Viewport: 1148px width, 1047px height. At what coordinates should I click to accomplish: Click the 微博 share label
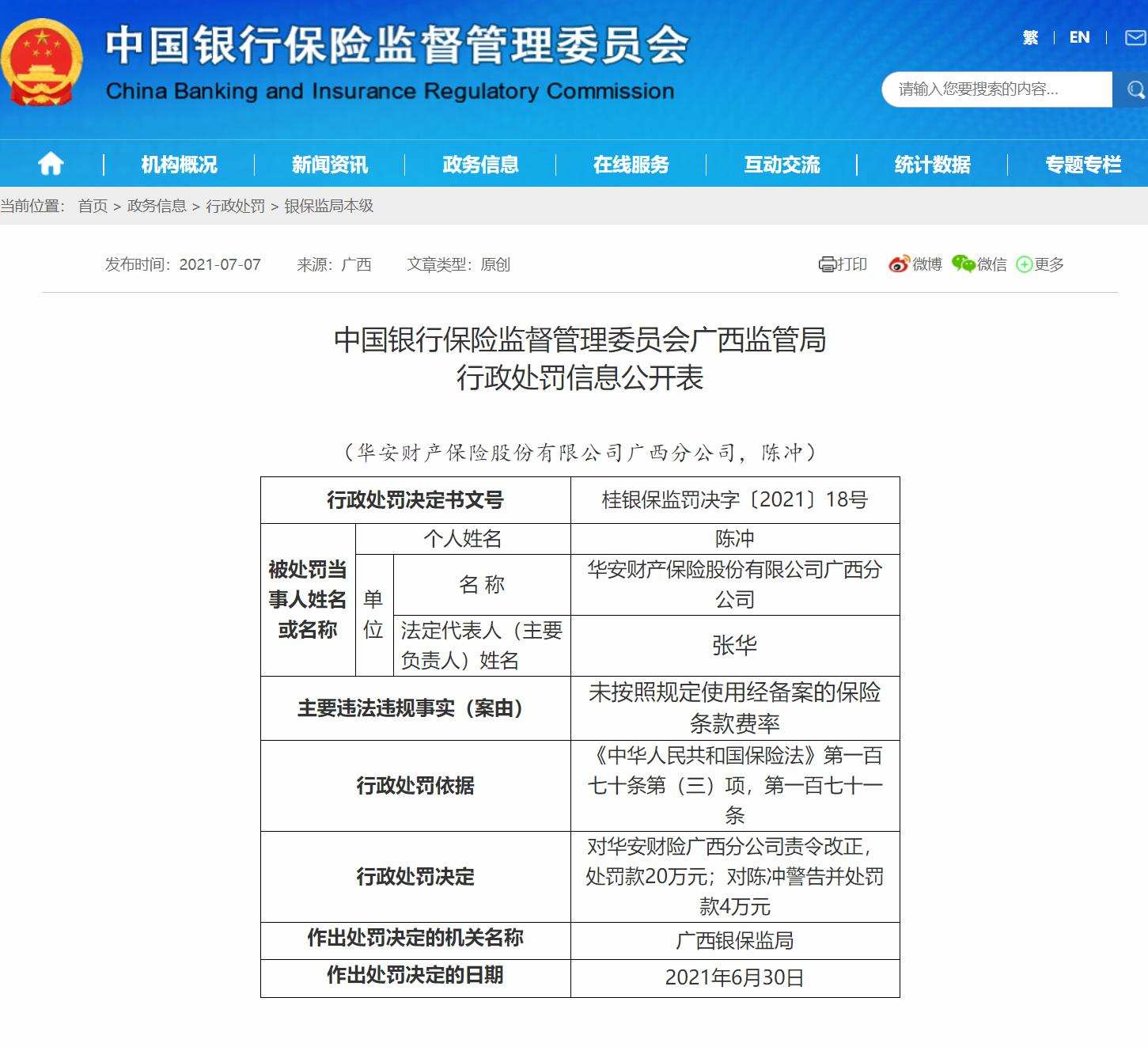click(x=927, y=264)
